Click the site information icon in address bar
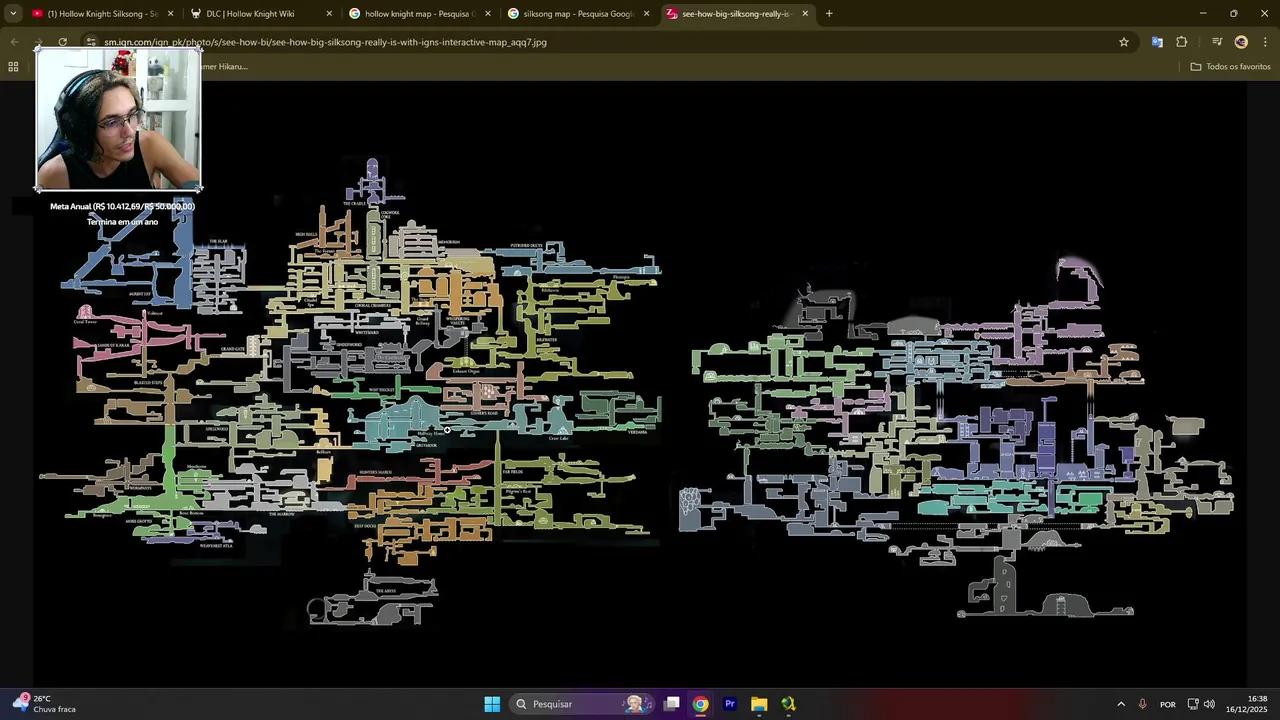This screenshot has width=1280, height=720. pyautogui.click(x=91, y=42)
